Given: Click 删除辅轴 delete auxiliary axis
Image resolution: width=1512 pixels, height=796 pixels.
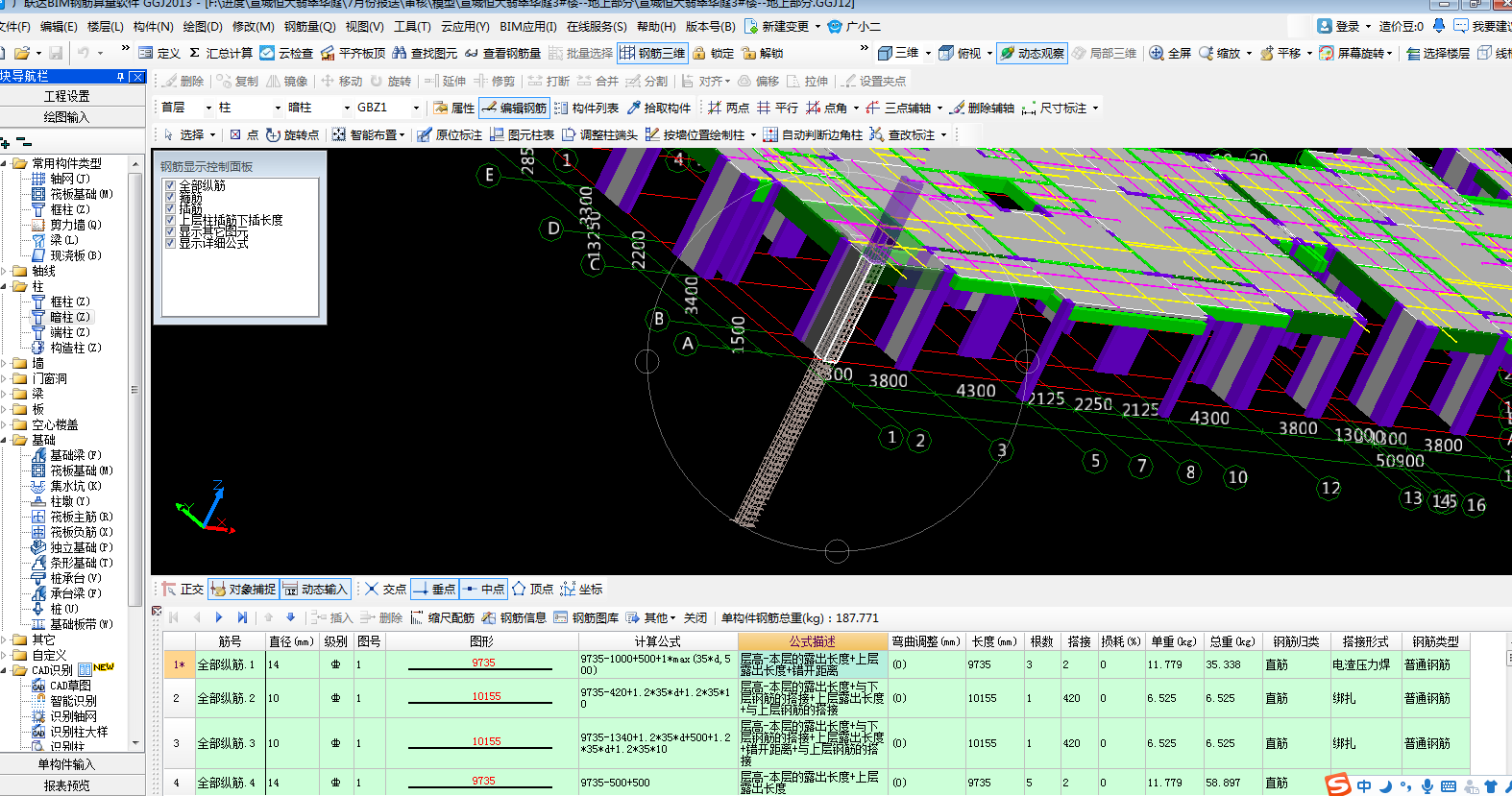Looking at the screenshot, I should [982, 109].
